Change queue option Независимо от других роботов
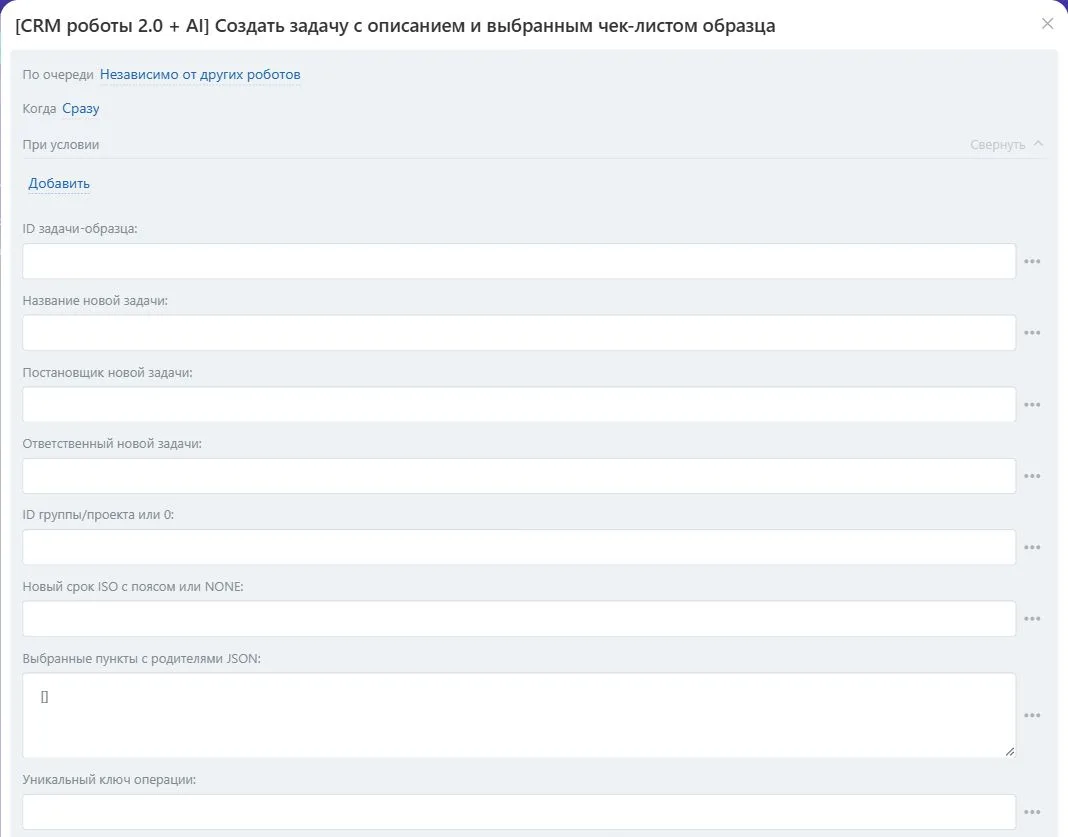The height and width of the screenshot is (837, 1068). click(200, 74)
